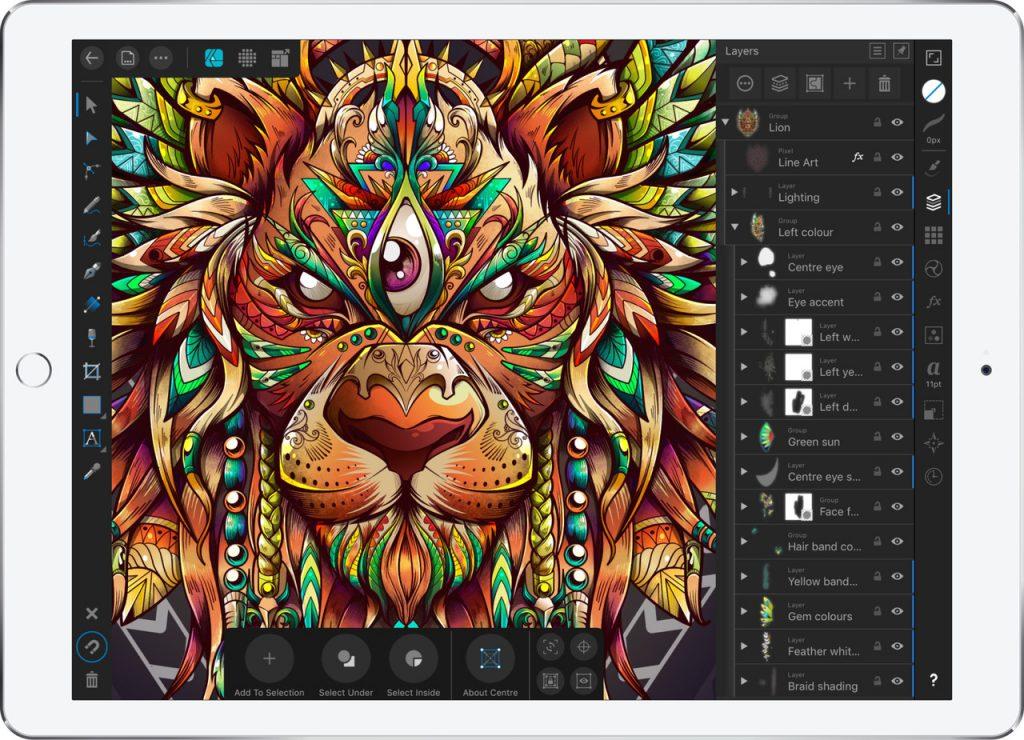Collapse the Lion group
Screen dimensions: 1024x740
coord(726,122)
